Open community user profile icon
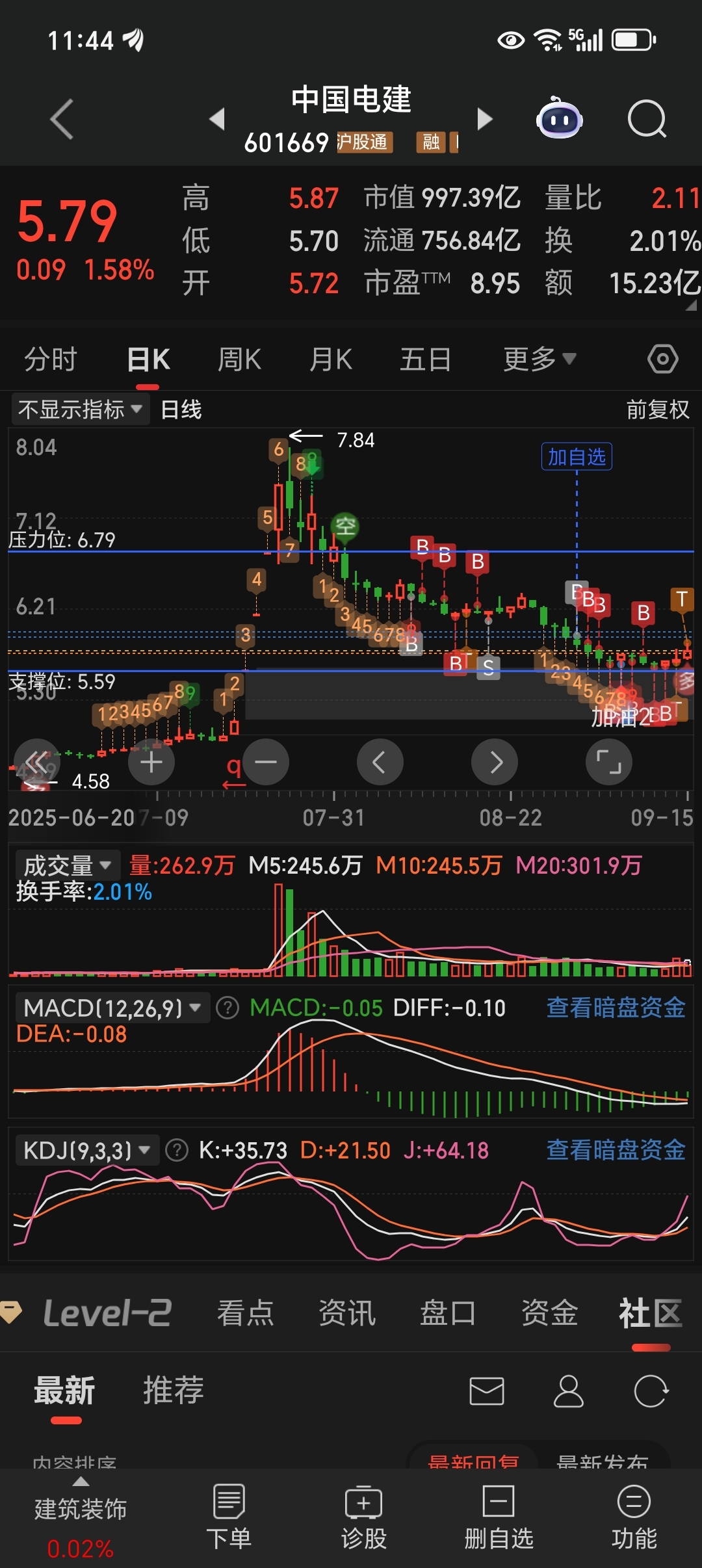The height and width of the screenshot is (1568, 702). coord(569,1392)
